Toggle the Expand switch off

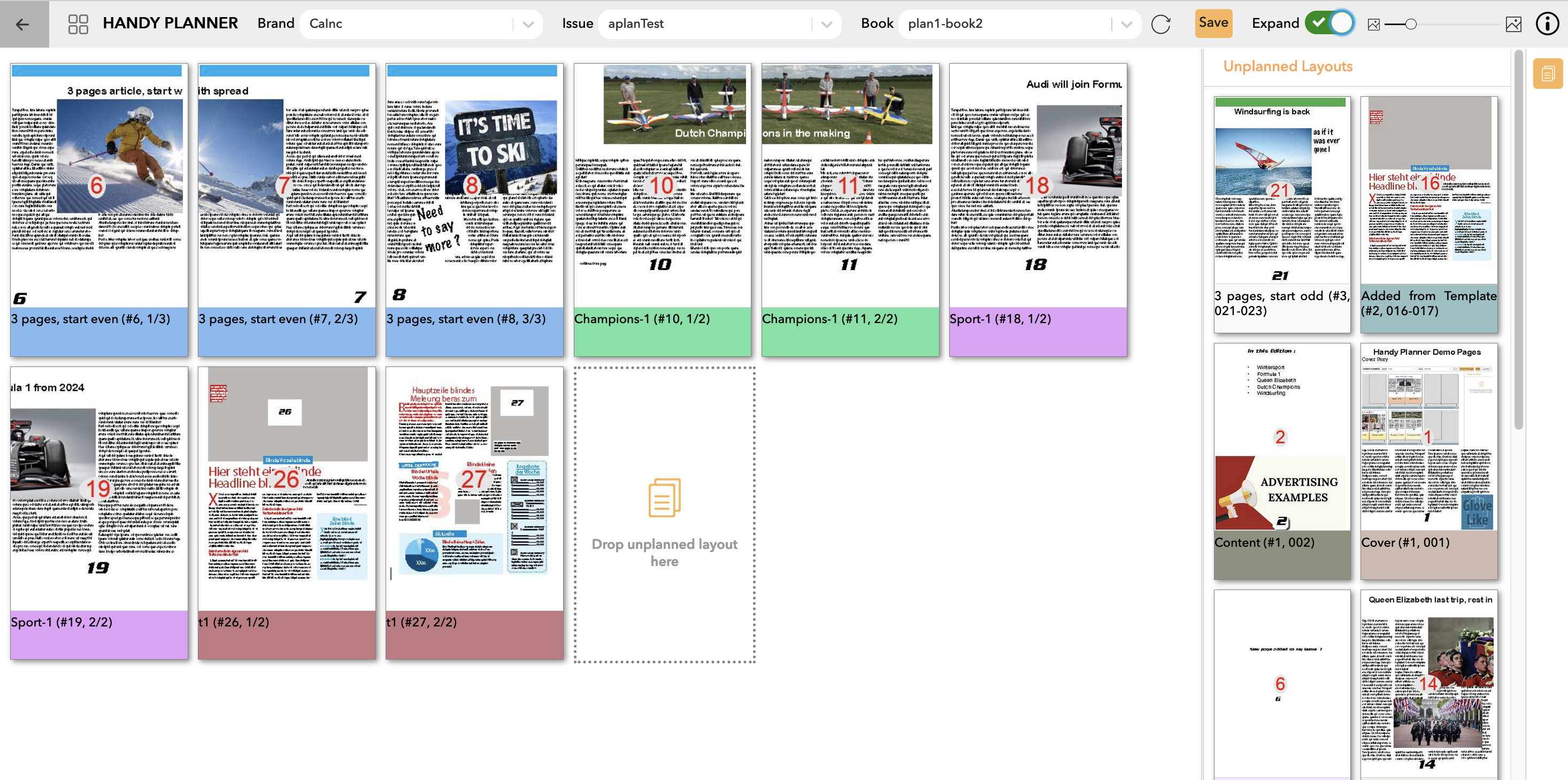pyautogui.click(x=1329, y=24)
